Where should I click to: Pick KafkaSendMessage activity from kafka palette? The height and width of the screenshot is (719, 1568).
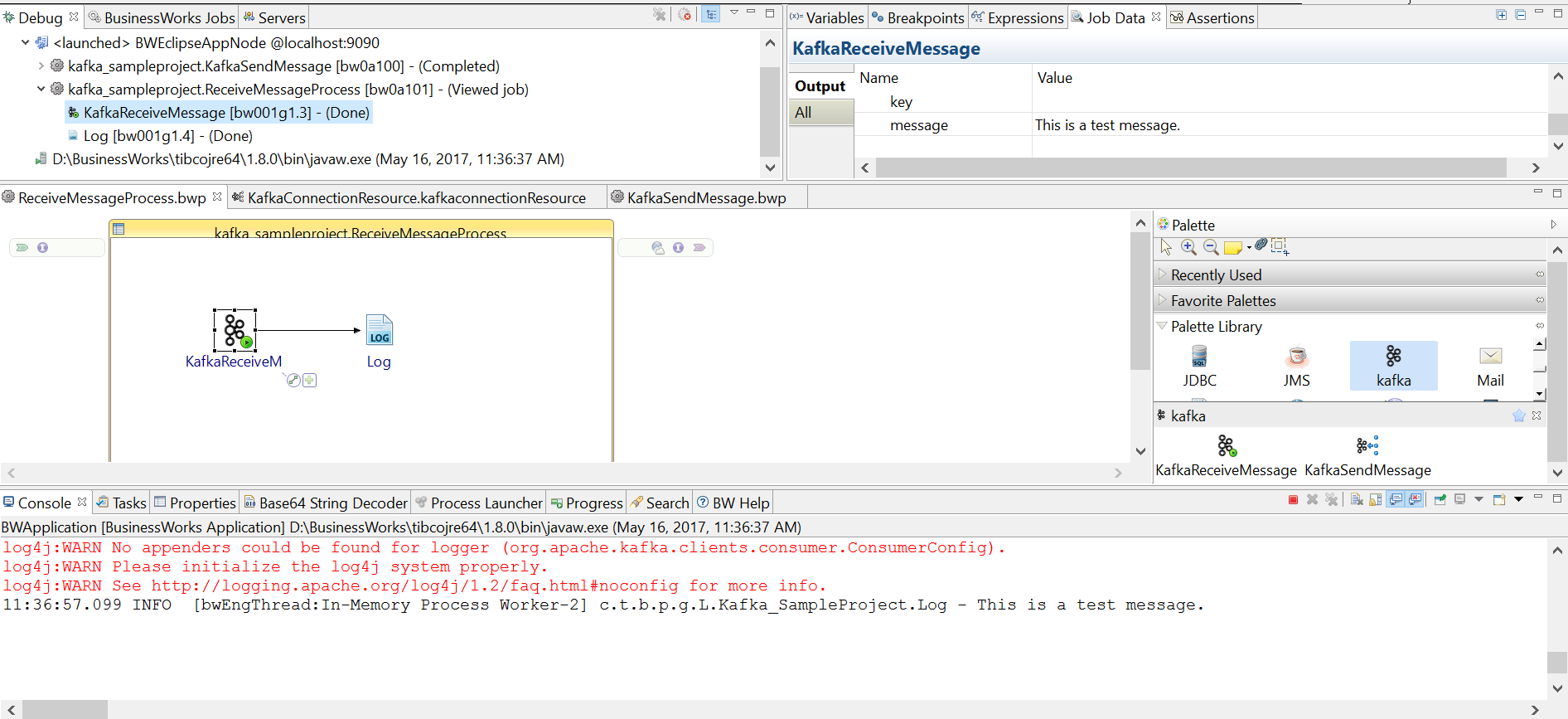click(1368, 457)
